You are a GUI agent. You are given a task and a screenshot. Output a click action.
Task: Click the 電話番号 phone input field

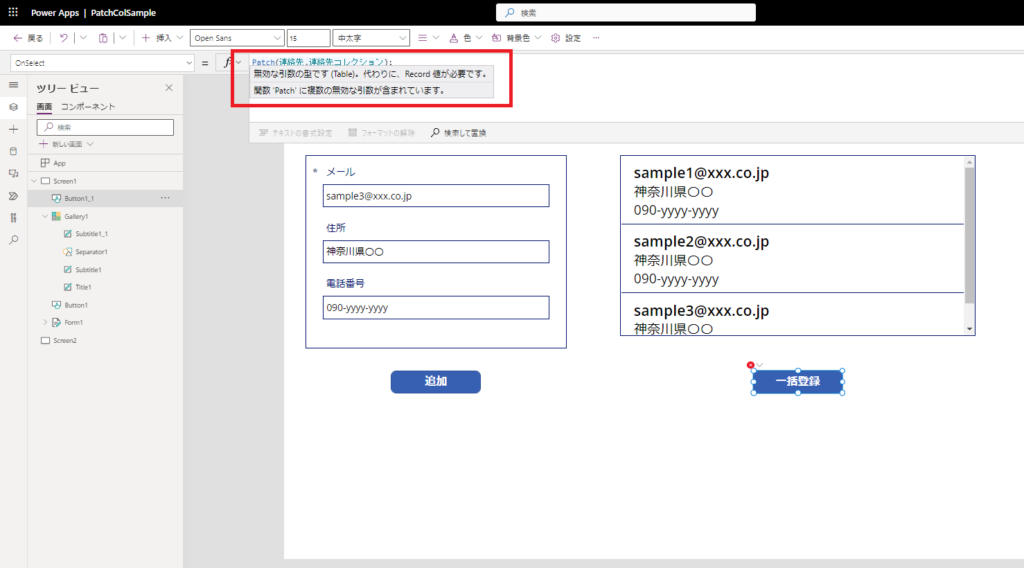[x=436, y=308]
